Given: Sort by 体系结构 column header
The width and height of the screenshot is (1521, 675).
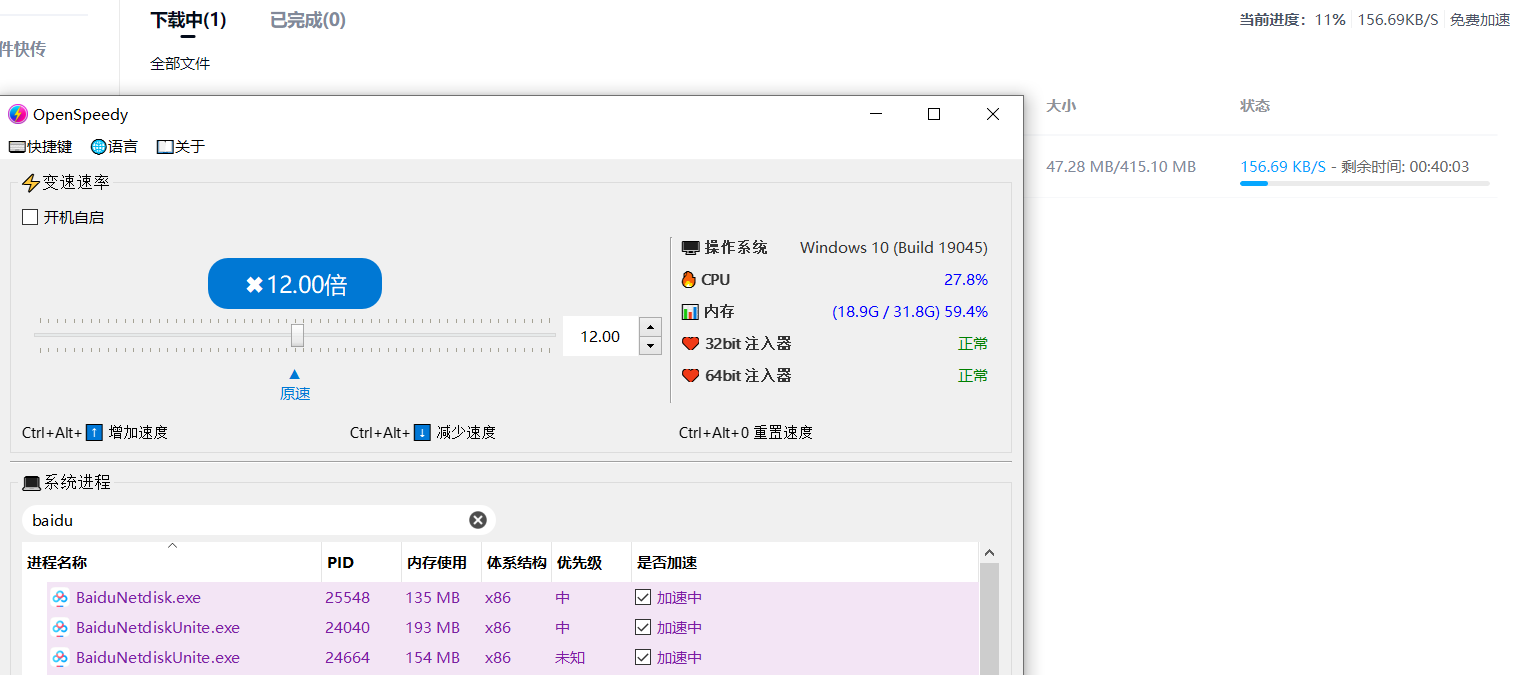Looking at the screenshot, I should click(x=517, y=563).
